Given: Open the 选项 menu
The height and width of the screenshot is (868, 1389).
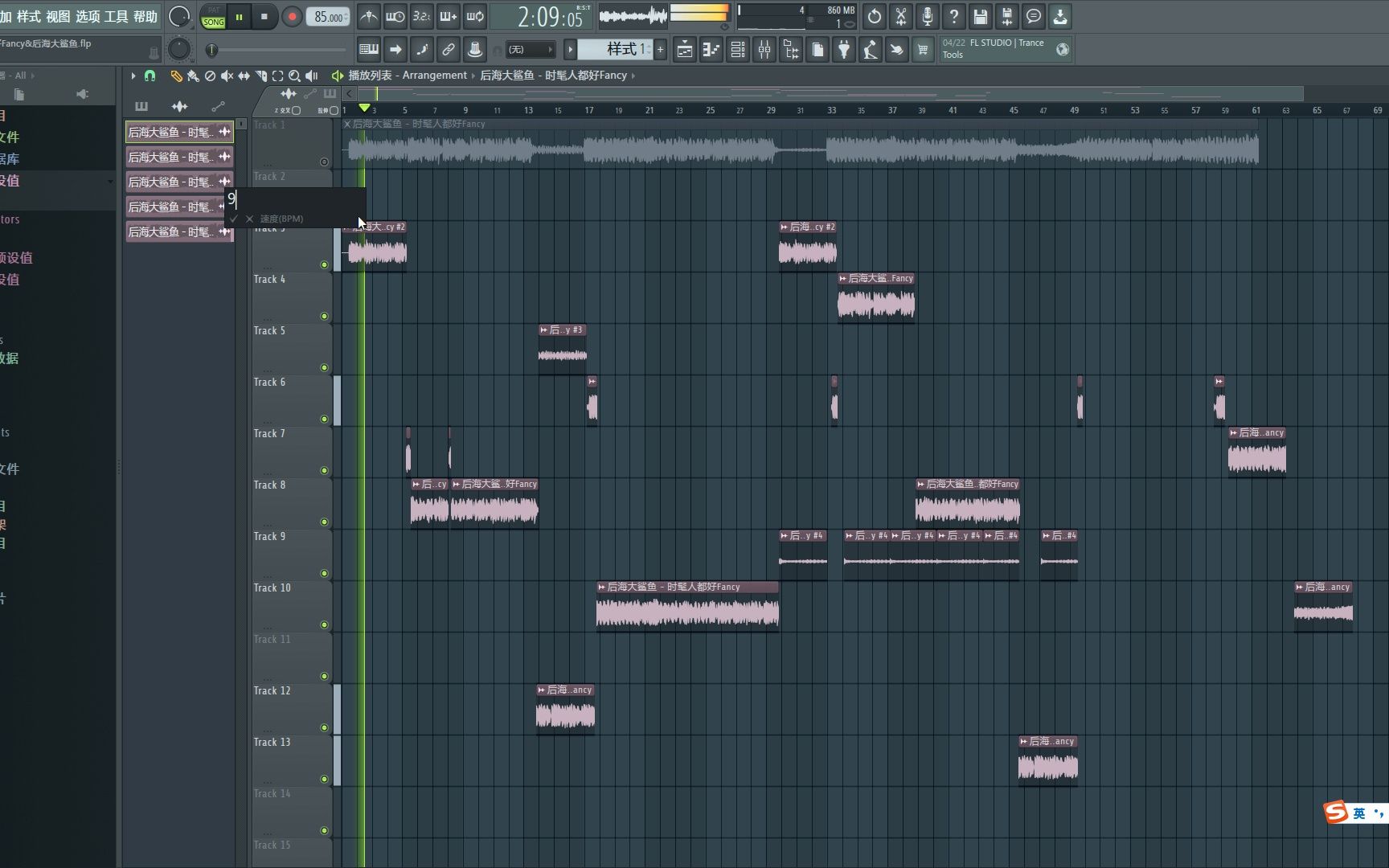Looking at the screenshot, I should point(88,17).
